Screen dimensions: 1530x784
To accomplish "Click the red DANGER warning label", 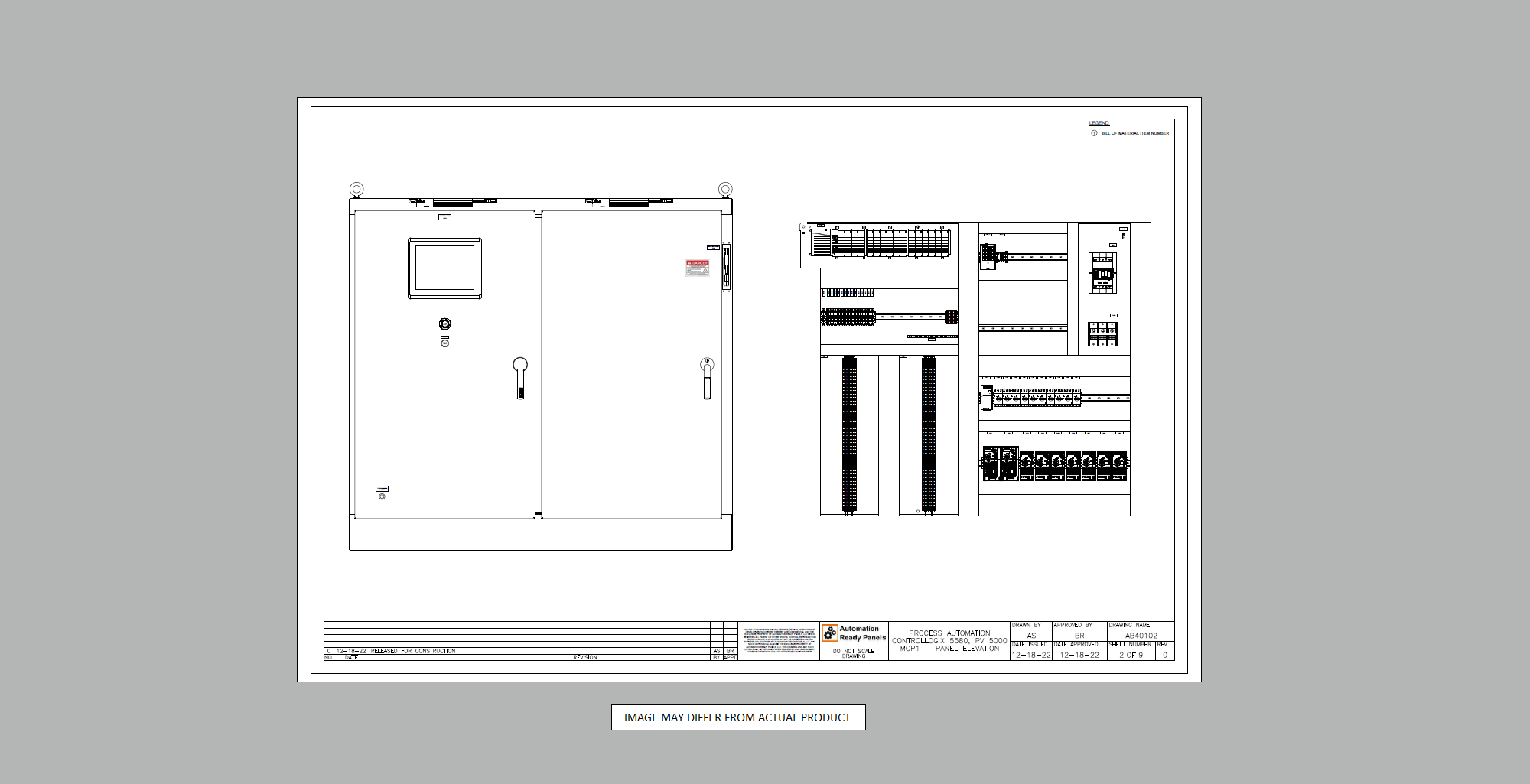I will click(x=697, y=267).
